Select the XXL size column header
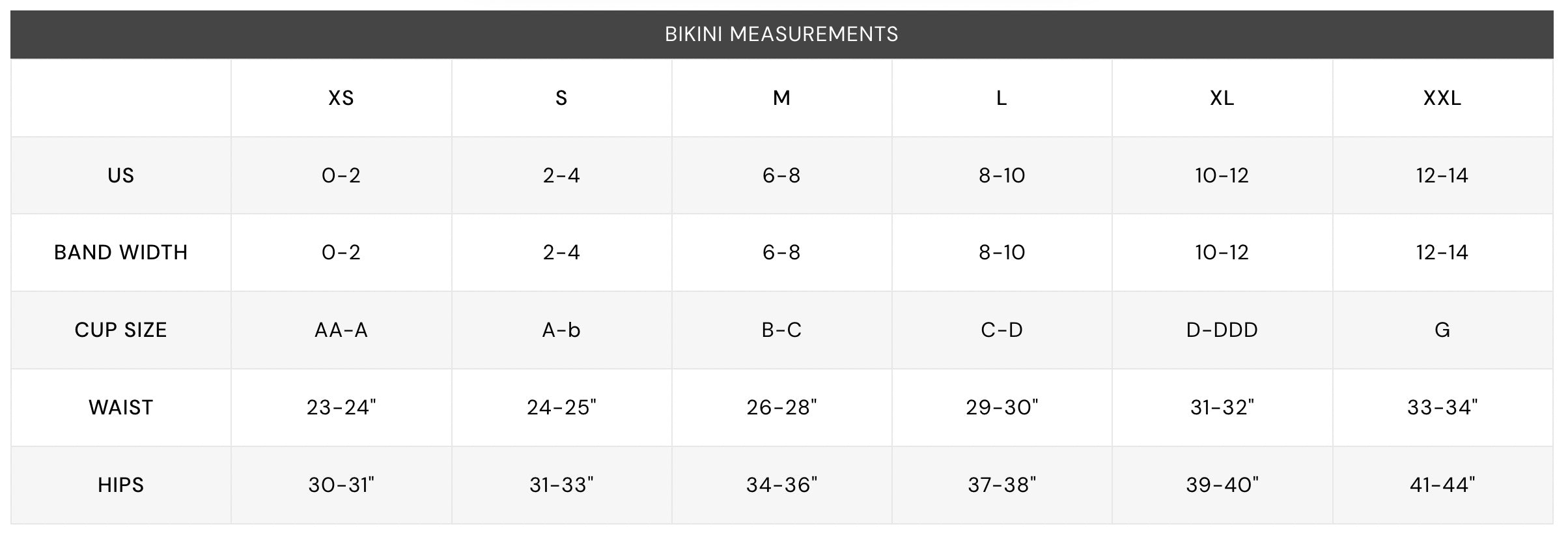1568x533 pixels. [x=1442, y=98]
